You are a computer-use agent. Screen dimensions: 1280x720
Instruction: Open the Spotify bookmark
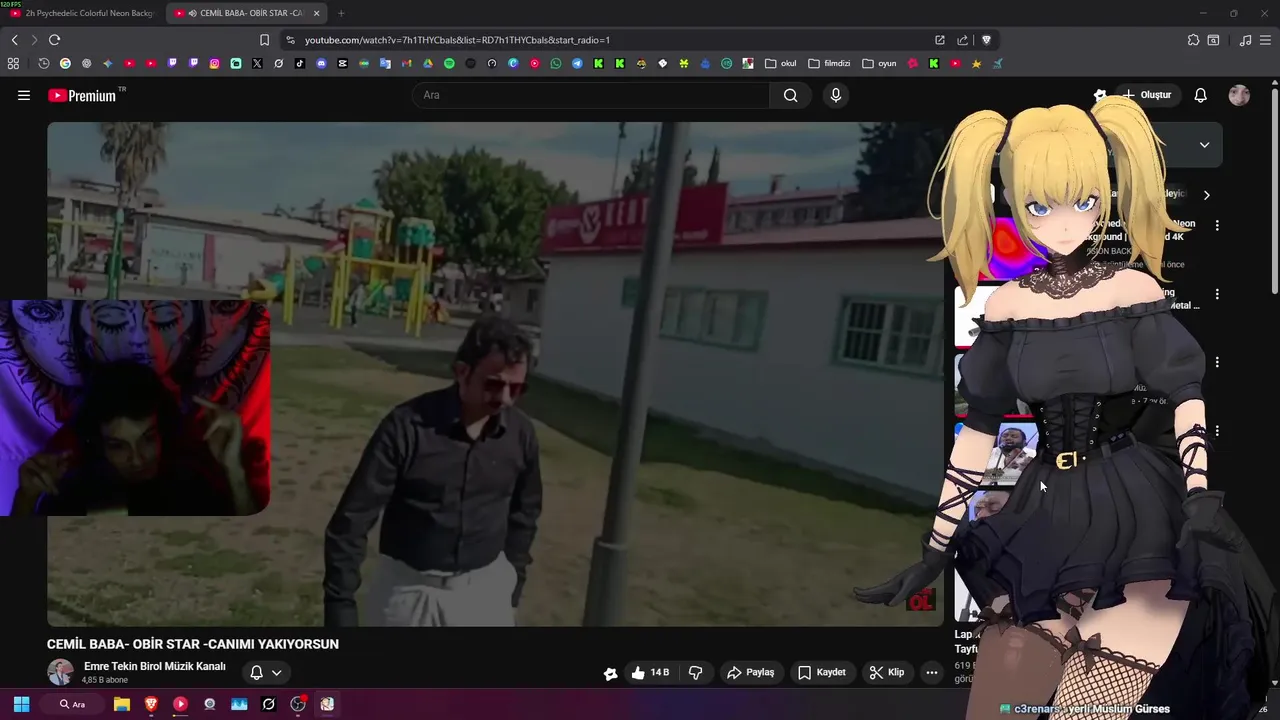(449, 63)
